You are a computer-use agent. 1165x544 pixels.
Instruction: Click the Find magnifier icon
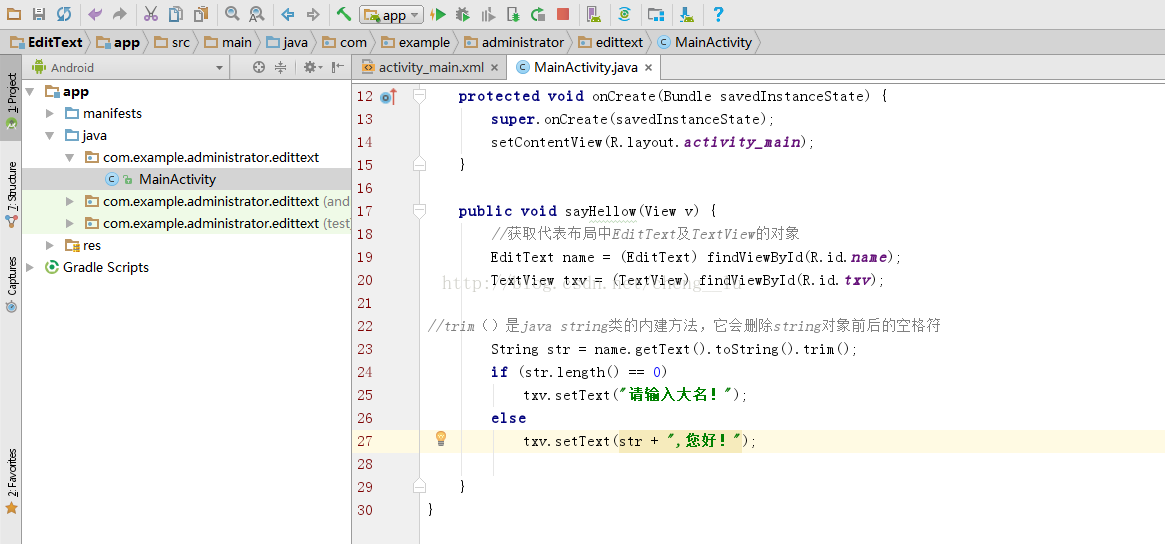tap(231, 14)
